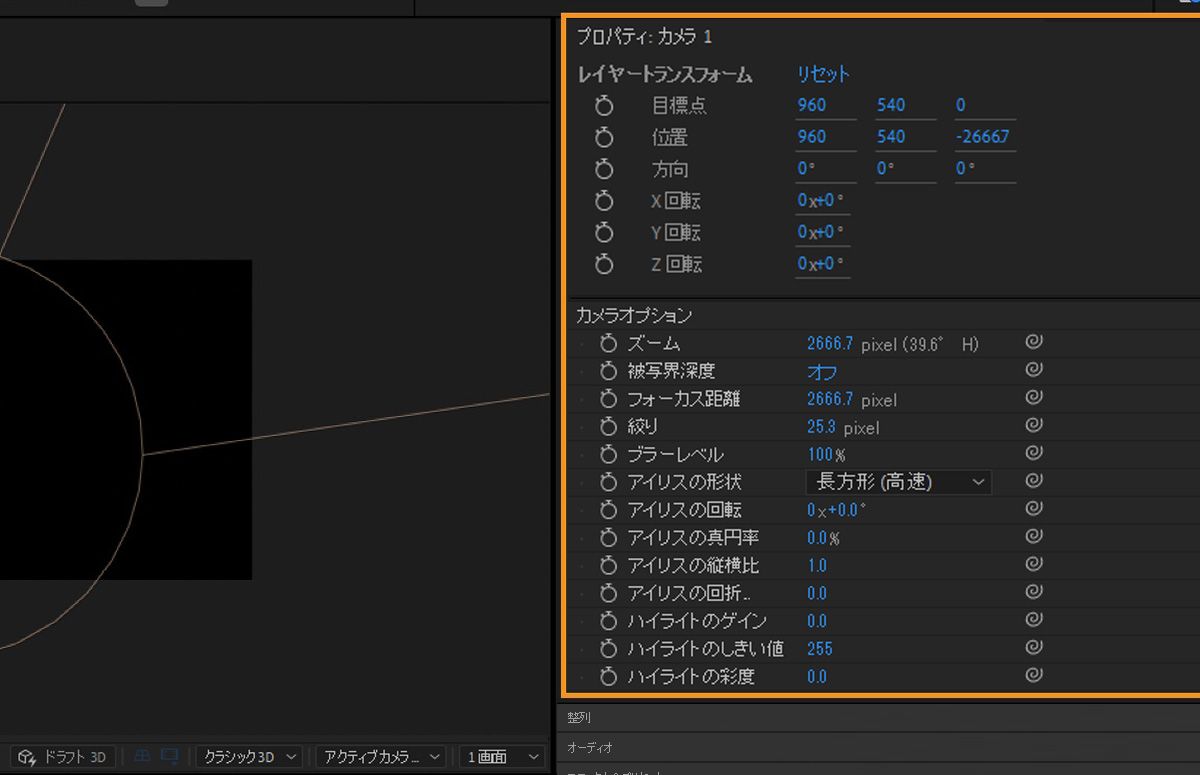Click the pick whip icon for アイリスの真円率
This screenshot has width=1200, height=775.
[x=1034, y=537]
